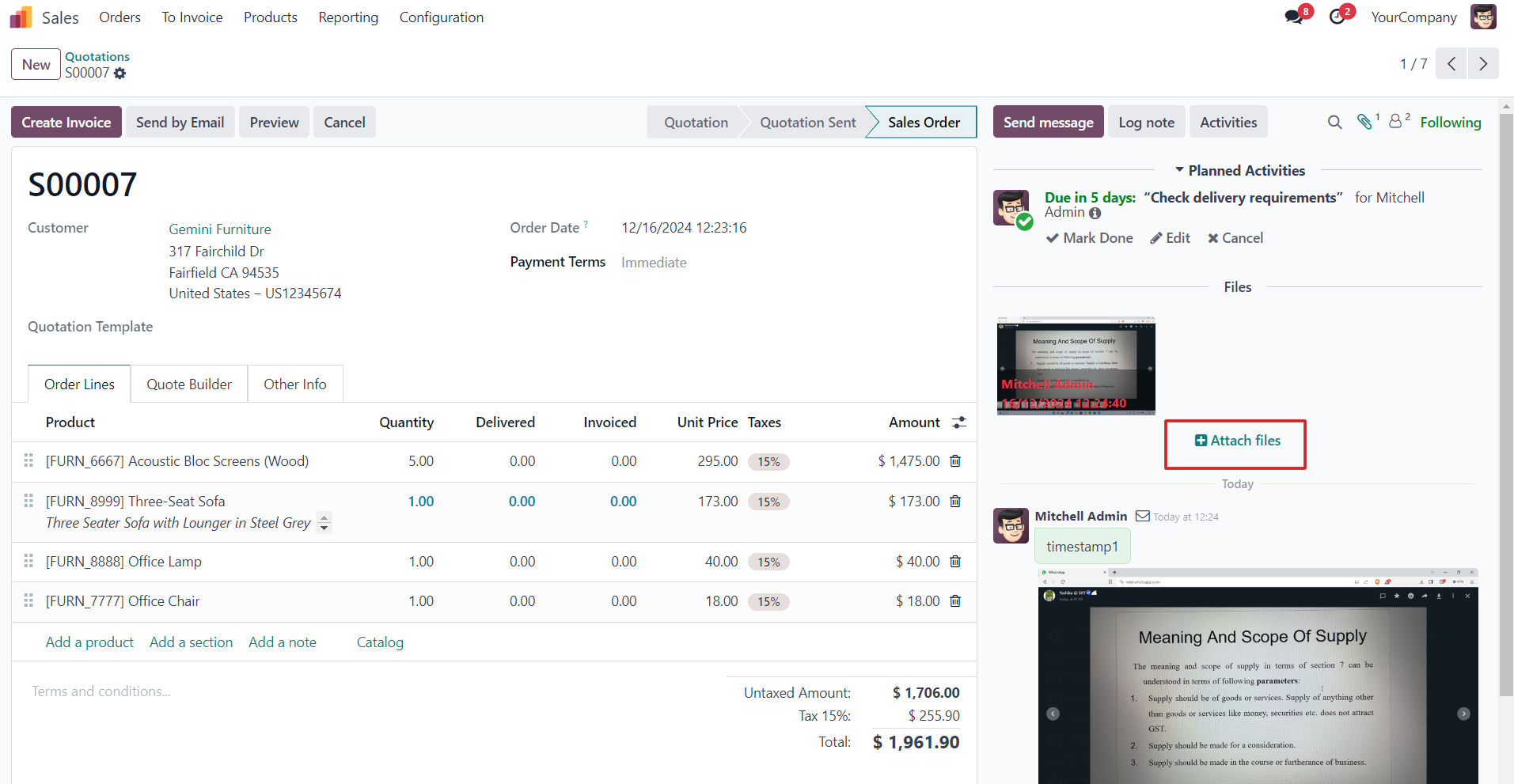The image size is (1514, 784).
Task: Open the Files attachment thumbnail
Action: point(1076,365)
